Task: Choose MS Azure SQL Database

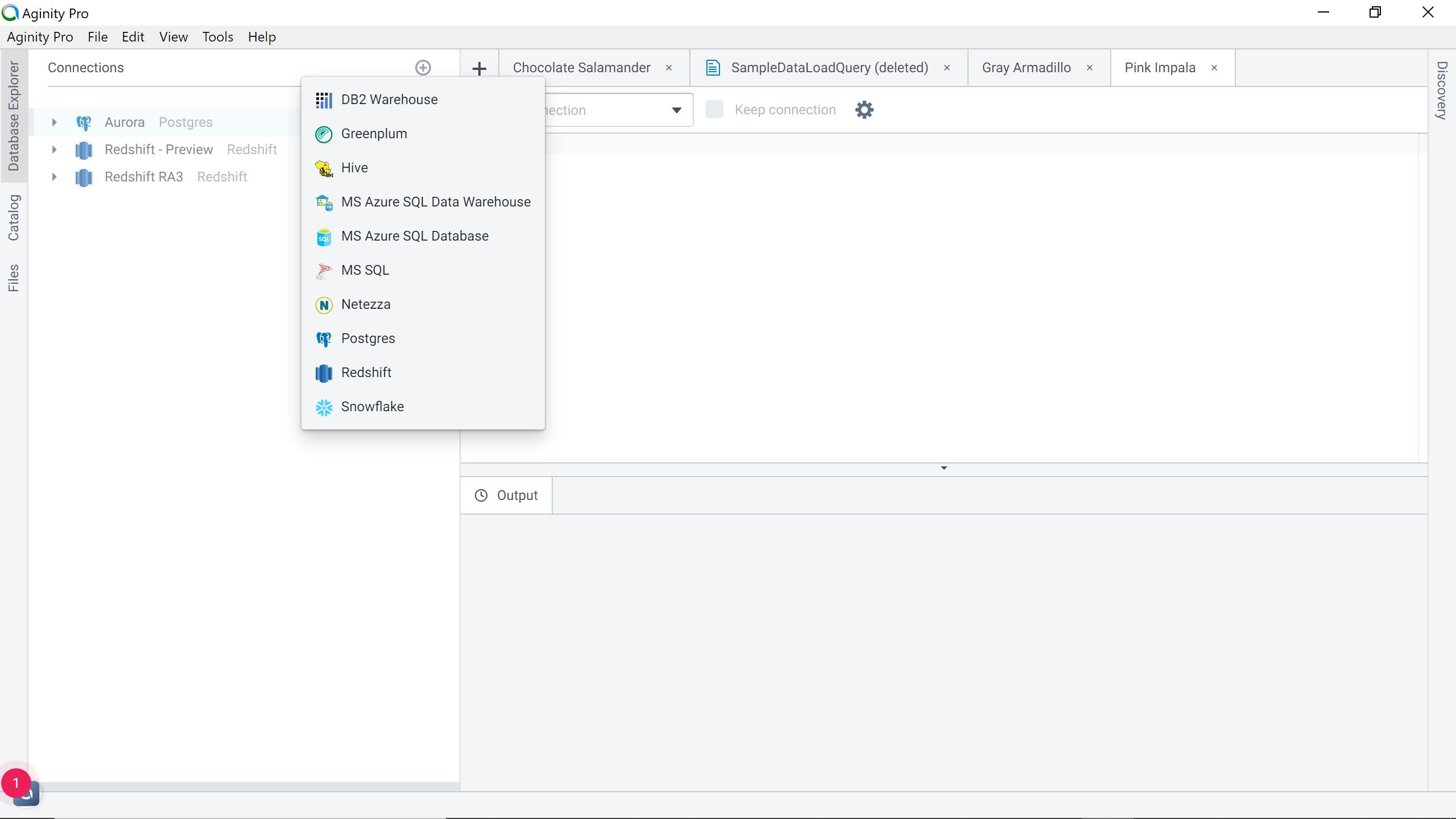Action: point(414,236)
